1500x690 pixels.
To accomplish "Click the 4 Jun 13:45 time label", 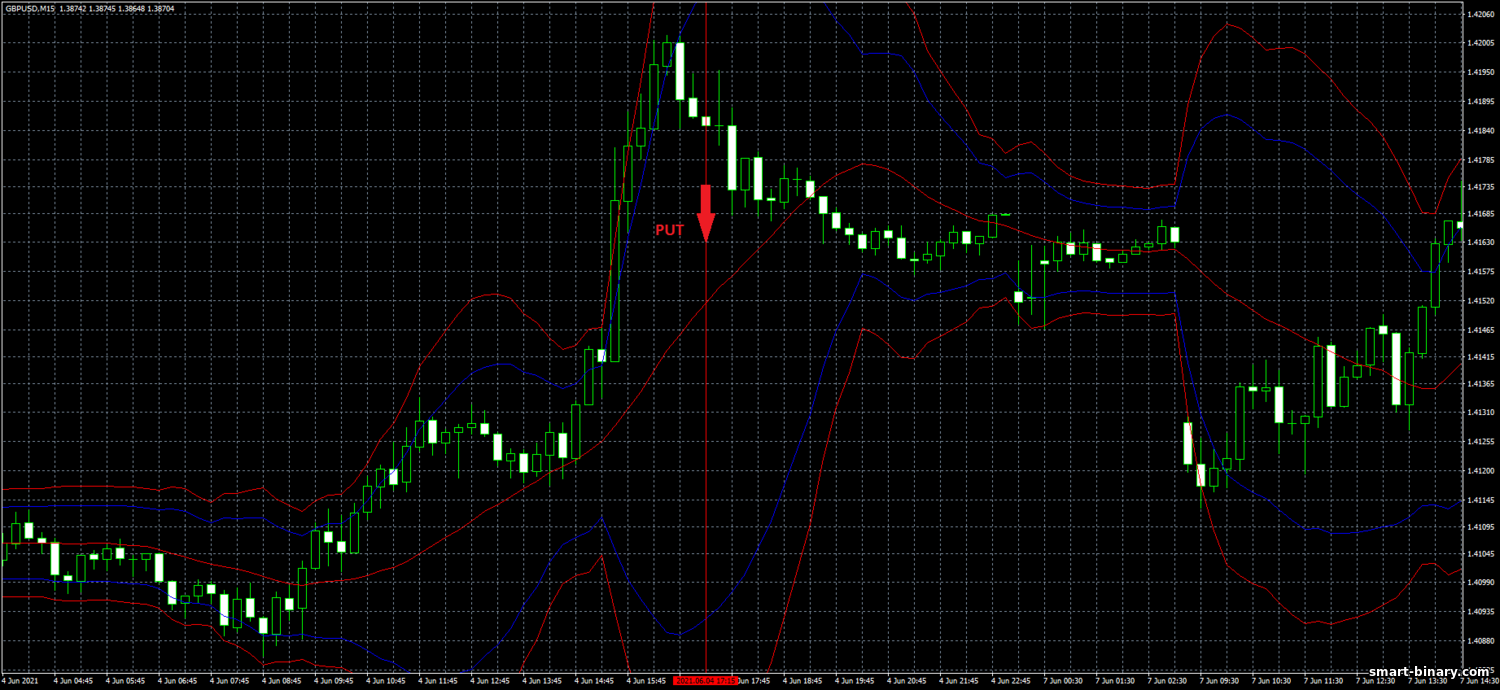I will [544, 680].
